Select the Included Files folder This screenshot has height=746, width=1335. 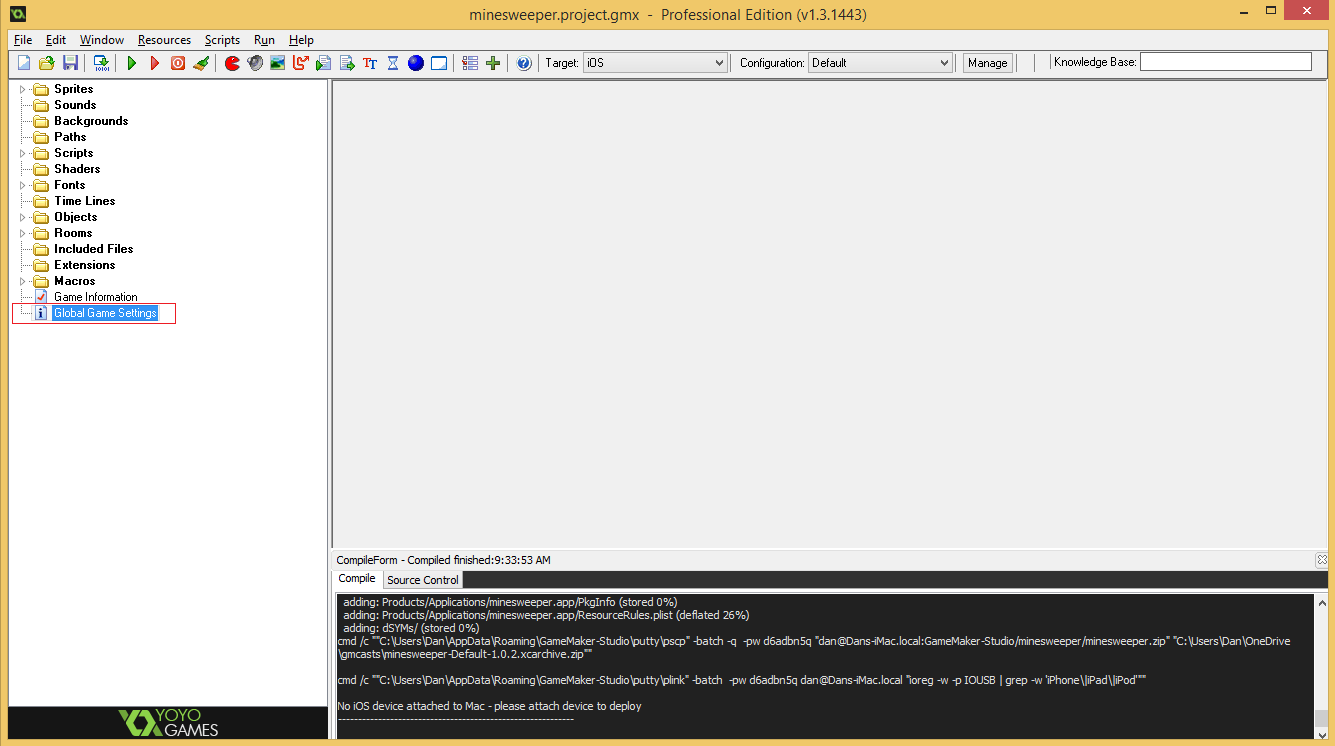click(94, 249)
